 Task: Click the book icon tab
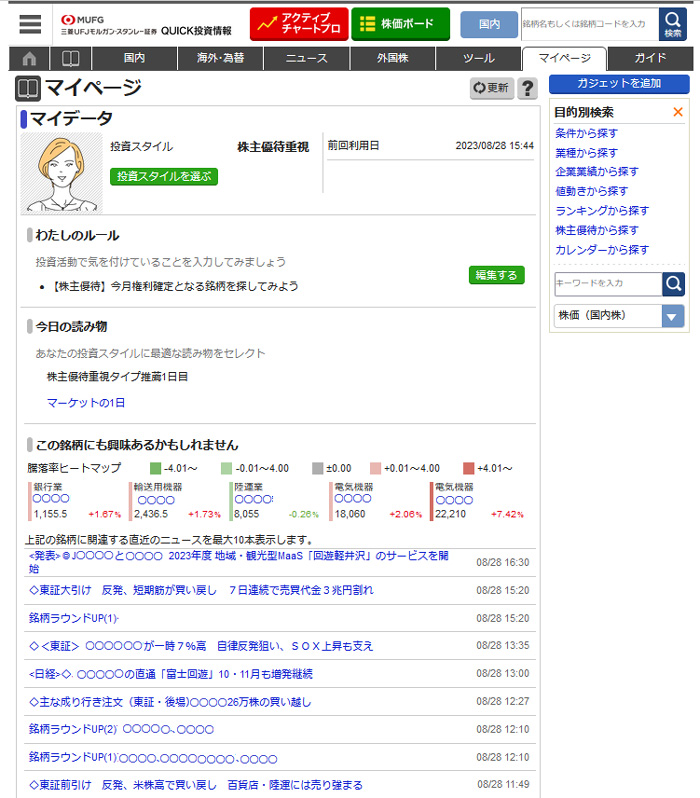[69, 58]
